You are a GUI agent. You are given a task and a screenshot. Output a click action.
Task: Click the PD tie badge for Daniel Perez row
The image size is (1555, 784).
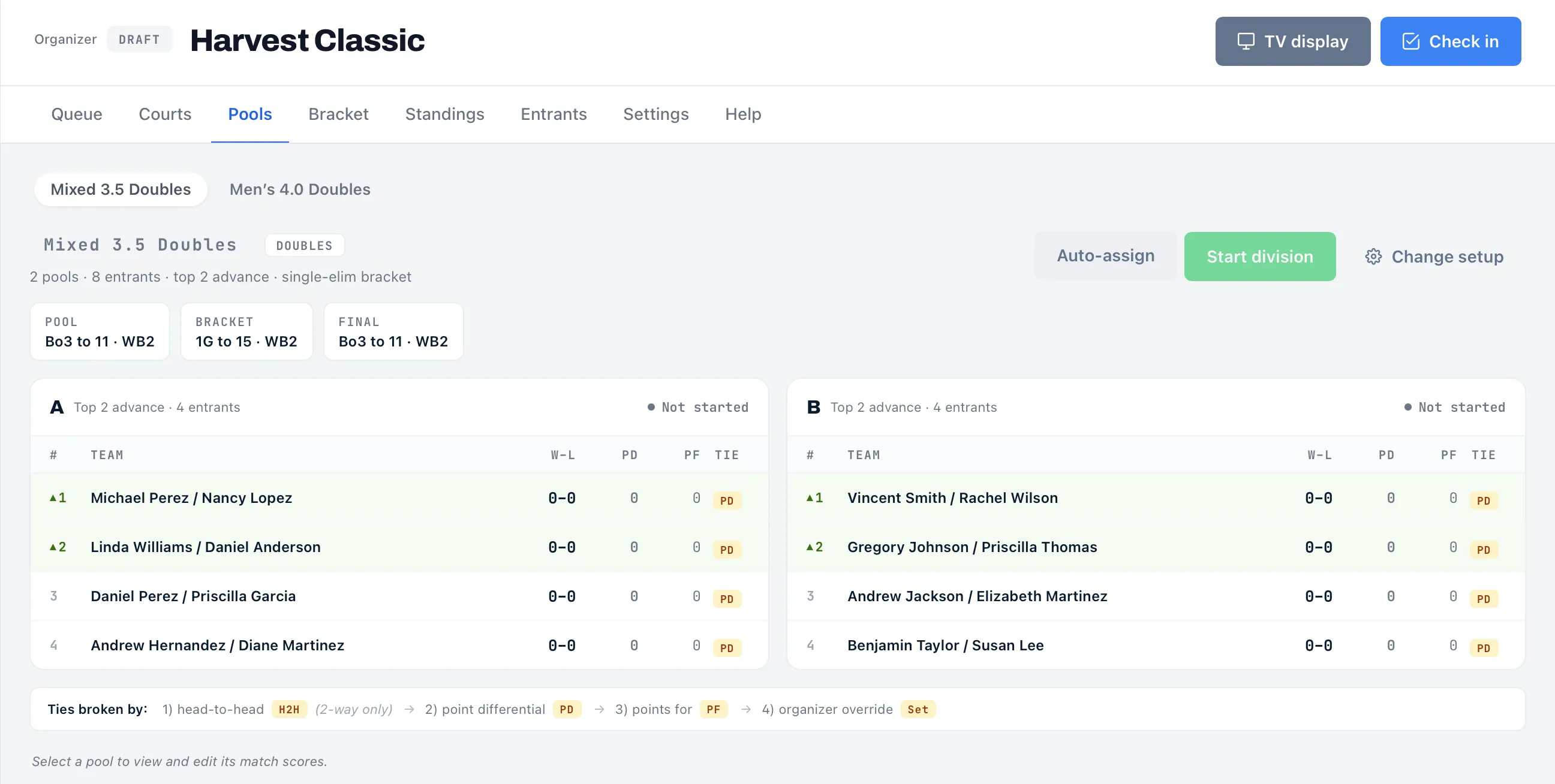tap(727, 599)
